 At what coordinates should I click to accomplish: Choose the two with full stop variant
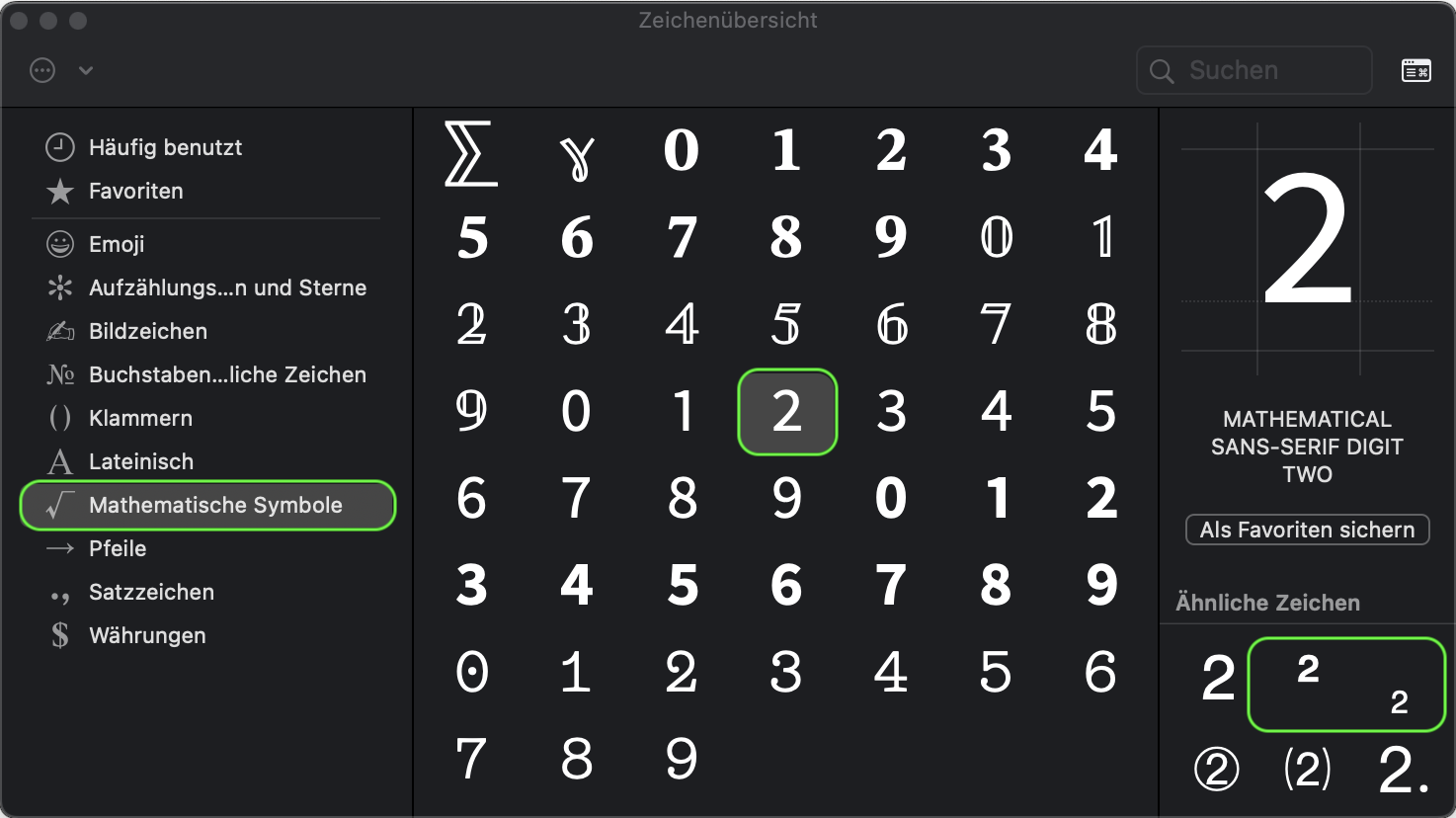pyautogui.click(x=1403, y=769)
